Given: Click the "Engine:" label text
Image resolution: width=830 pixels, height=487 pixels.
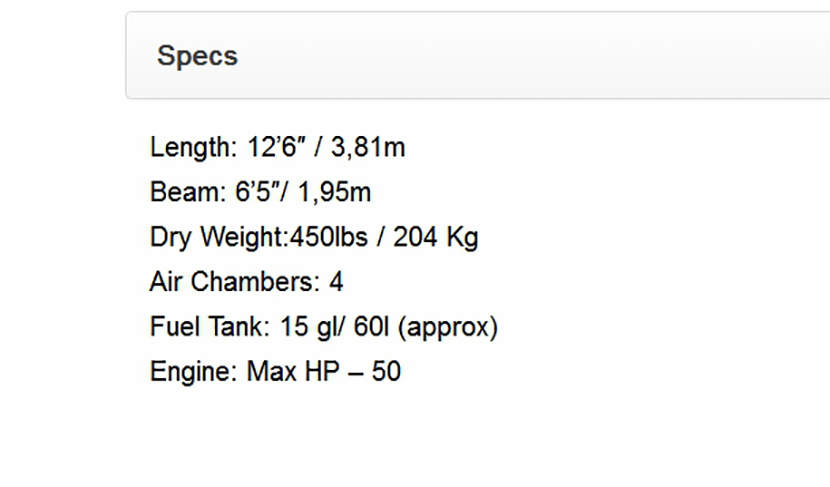Looking at the screenshot, I should tap(194, 373).
